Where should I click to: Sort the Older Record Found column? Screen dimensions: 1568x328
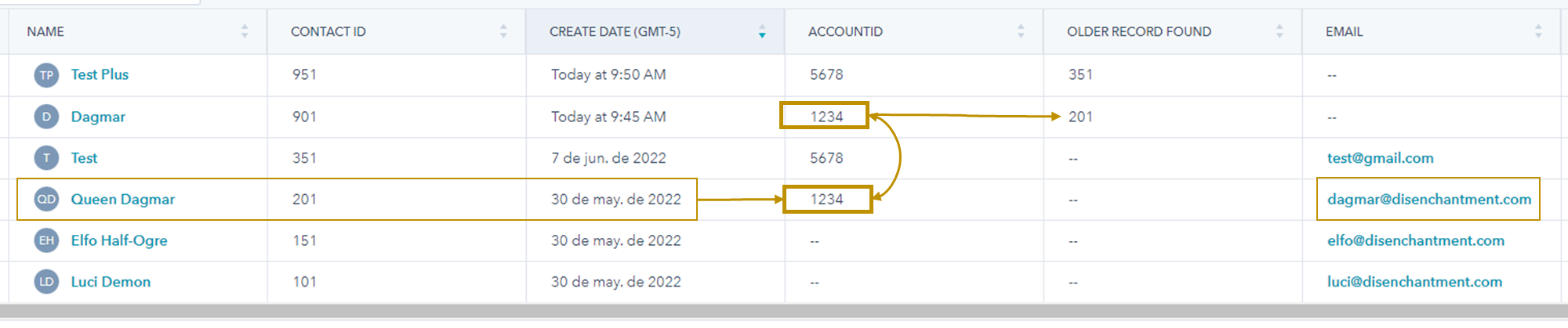(x=1279, y=31)
